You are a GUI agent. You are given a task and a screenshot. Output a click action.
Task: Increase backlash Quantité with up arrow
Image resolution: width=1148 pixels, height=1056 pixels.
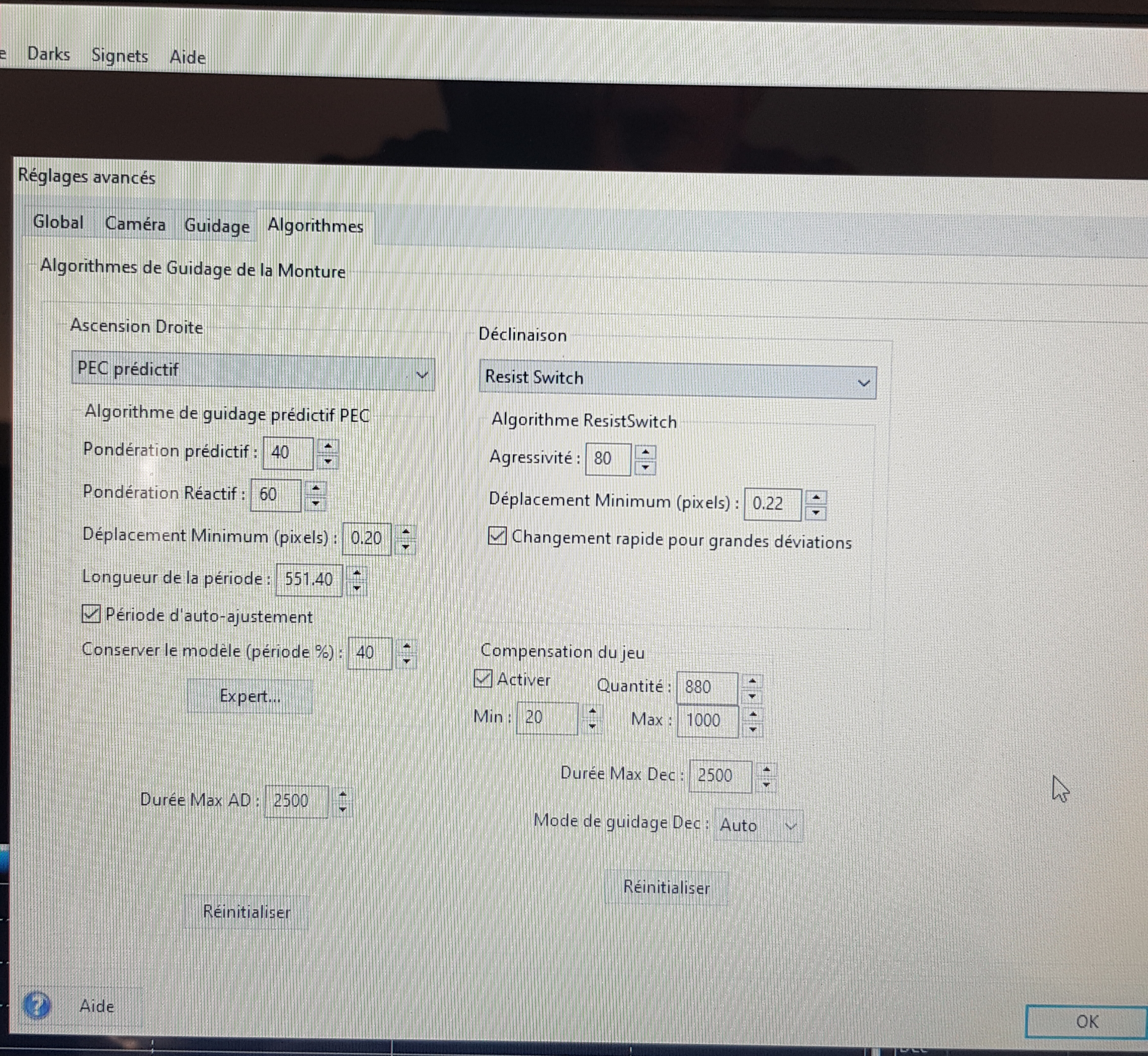[752, 681]
